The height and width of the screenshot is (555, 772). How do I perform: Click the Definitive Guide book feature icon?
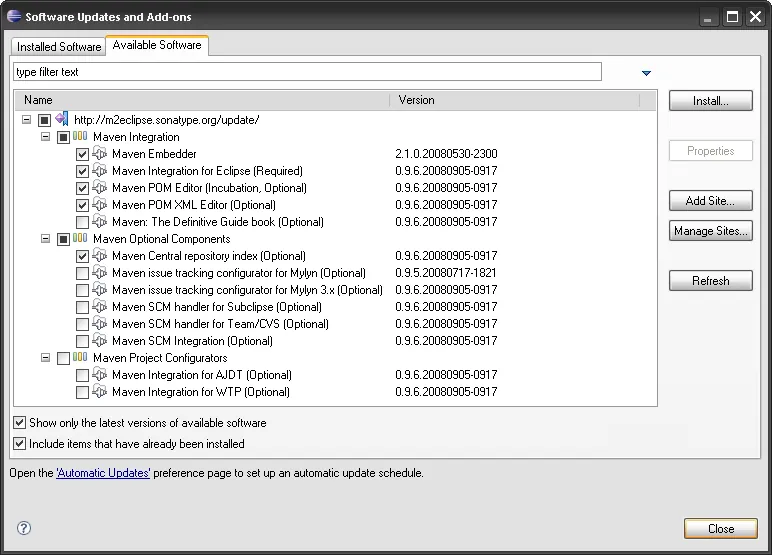[99, 221]
